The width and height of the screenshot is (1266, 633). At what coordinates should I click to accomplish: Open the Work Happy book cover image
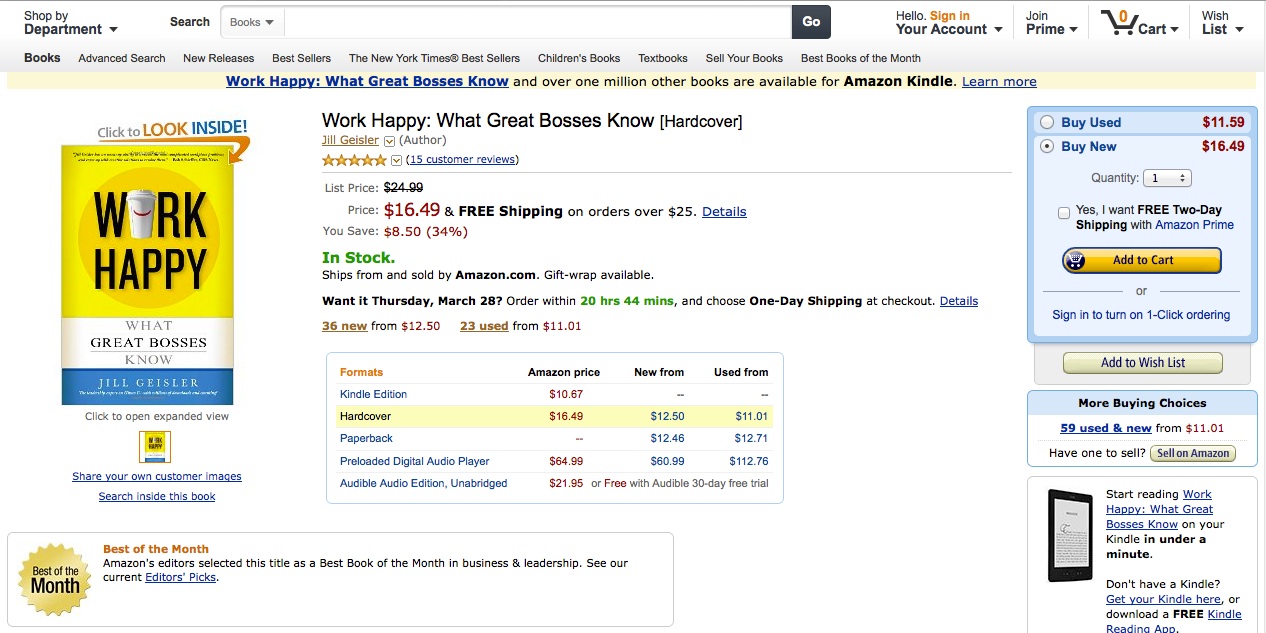click(x=147, y=276)
